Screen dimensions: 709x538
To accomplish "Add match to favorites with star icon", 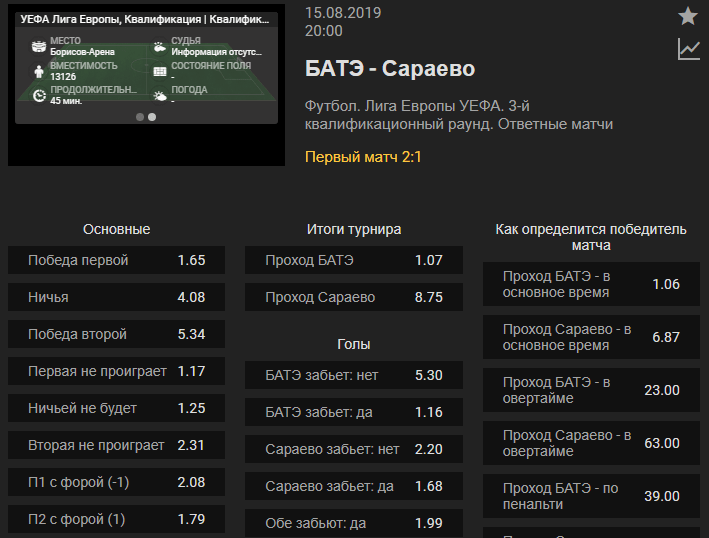I will [688, 16].
